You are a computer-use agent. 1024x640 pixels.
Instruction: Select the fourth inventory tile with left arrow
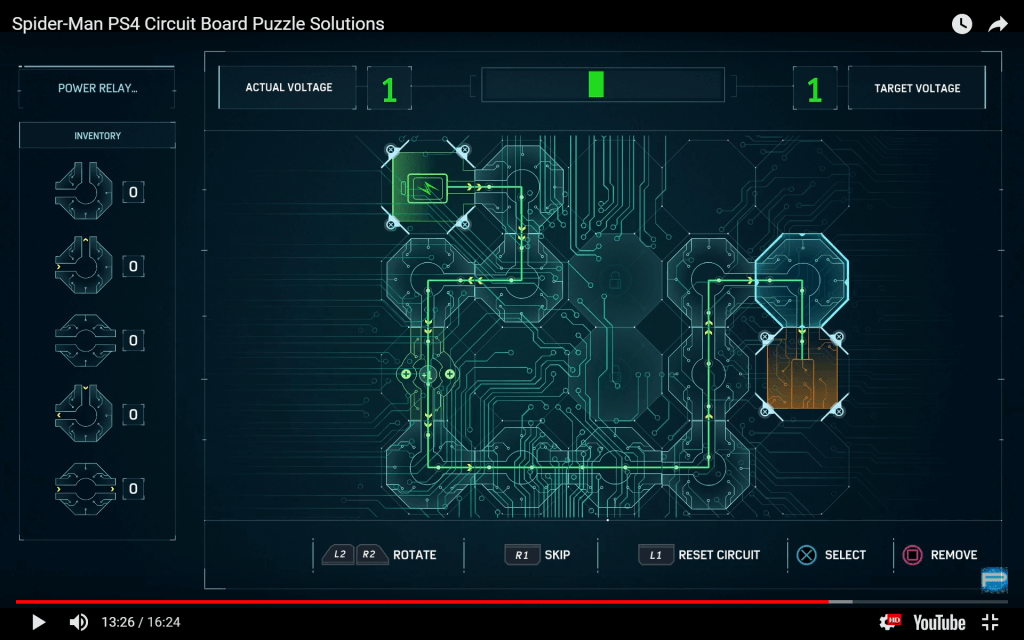click(84, 413)
